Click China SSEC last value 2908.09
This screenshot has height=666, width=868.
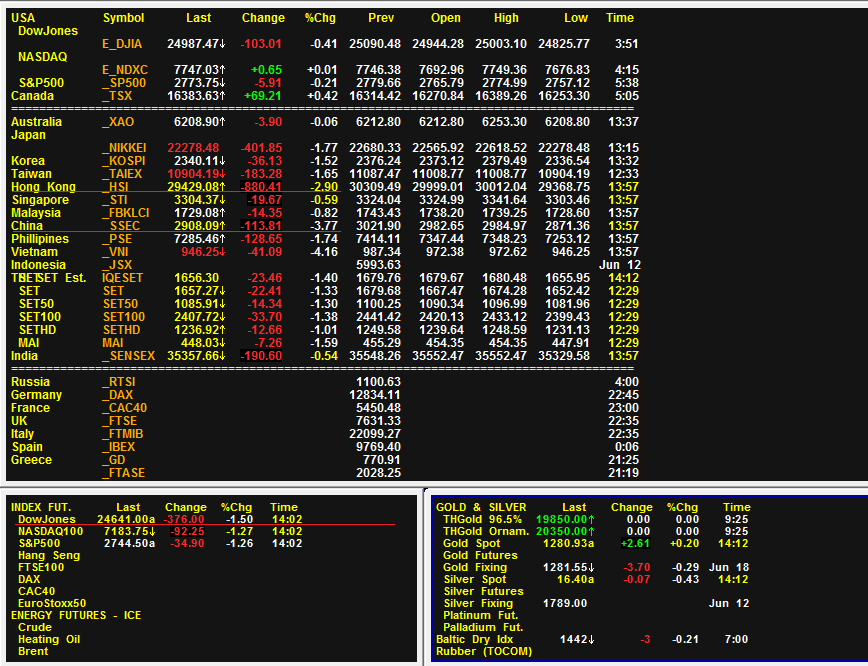[x=200, y=226]
